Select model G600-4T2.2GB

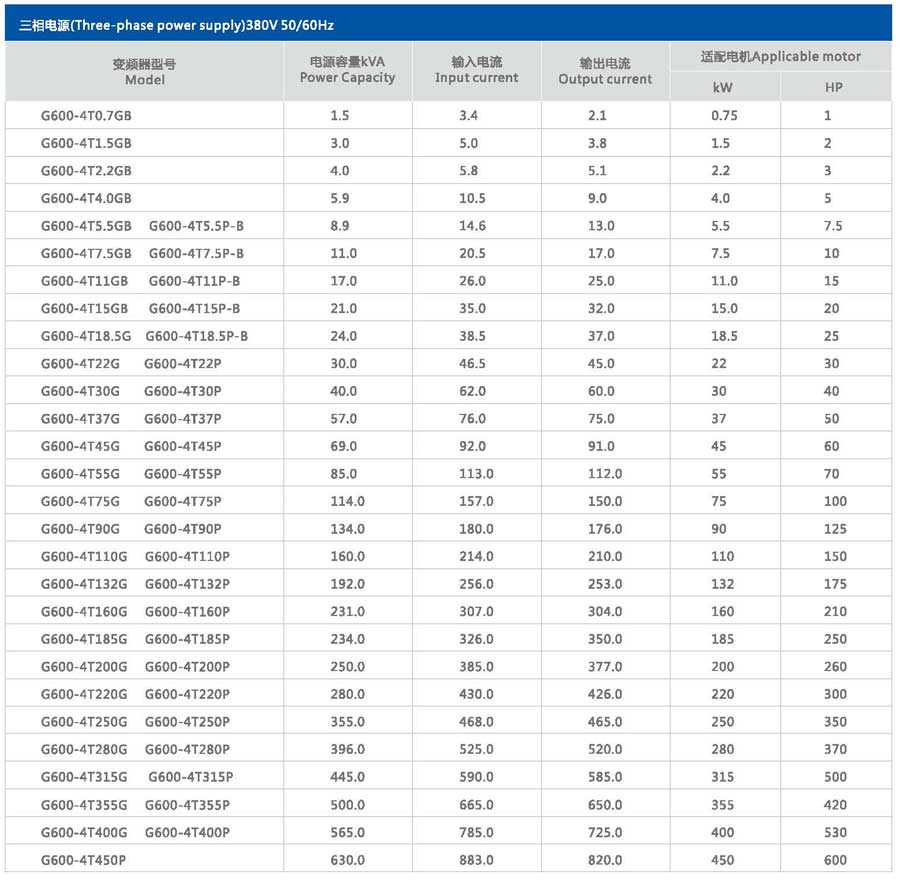point(86,170)
